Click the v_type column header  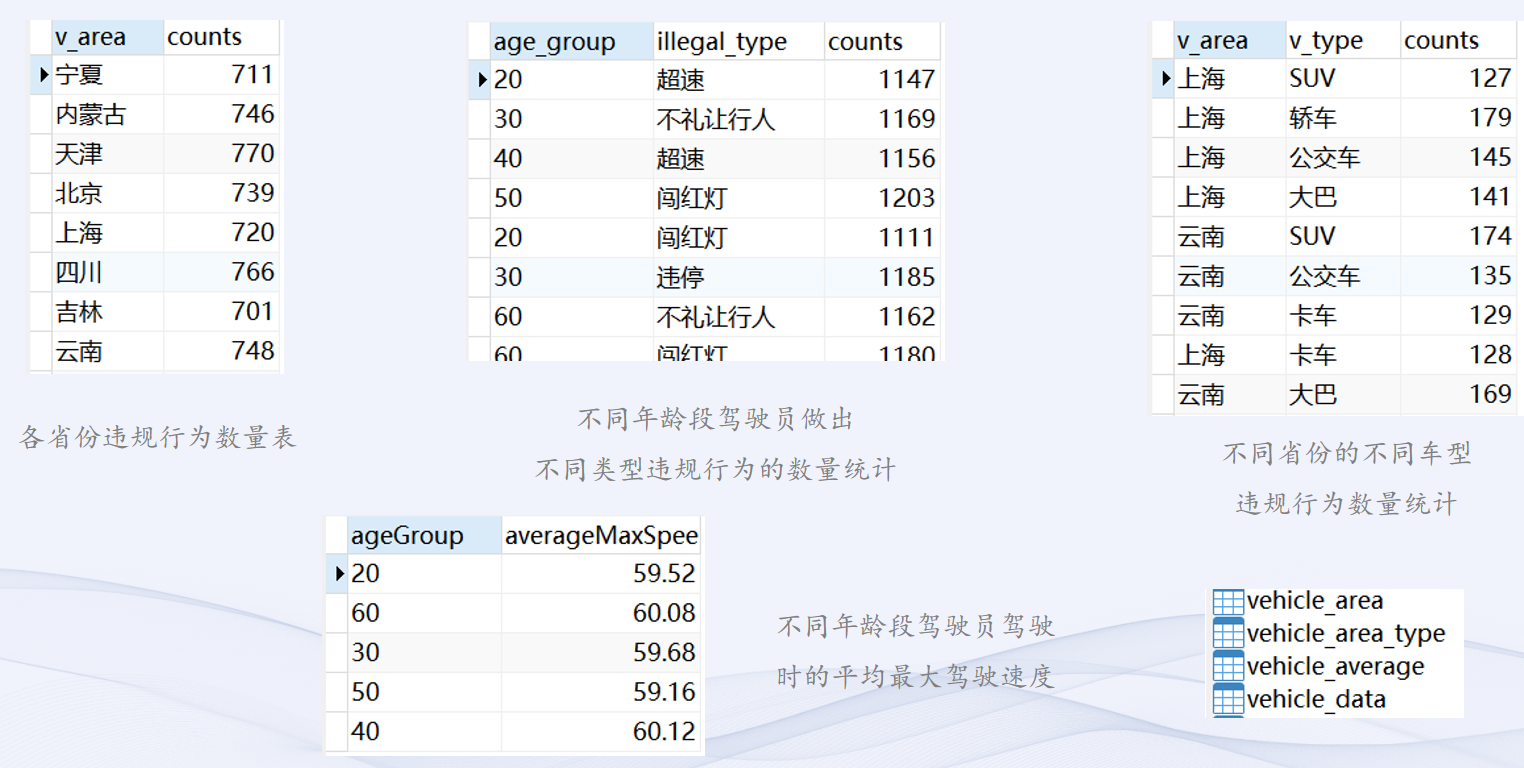pyautogui.click(x=1343, y=41)
